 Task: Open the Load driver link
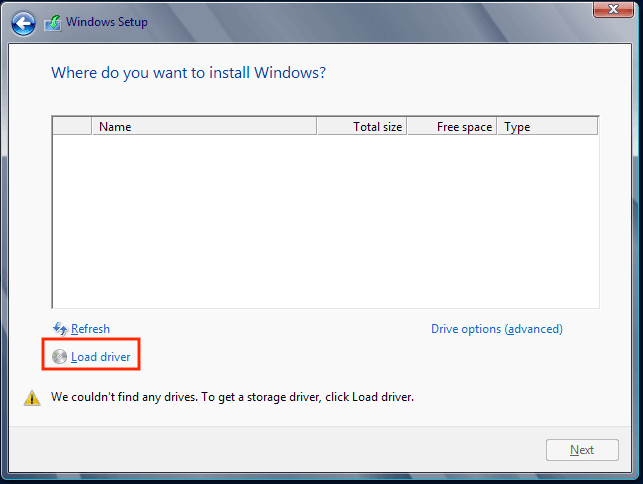click(100, 357)
